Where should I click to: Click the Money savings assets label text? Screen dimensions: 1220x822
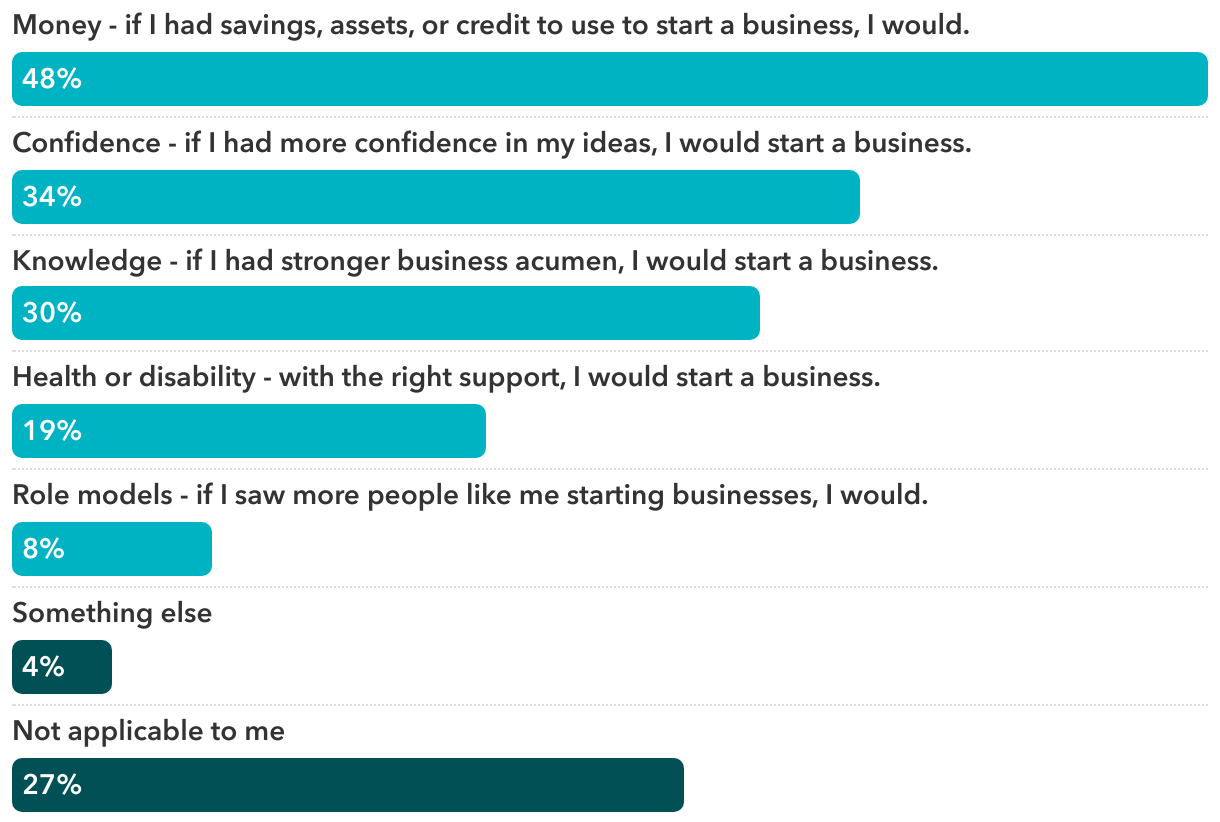click(x=491, y=26)
